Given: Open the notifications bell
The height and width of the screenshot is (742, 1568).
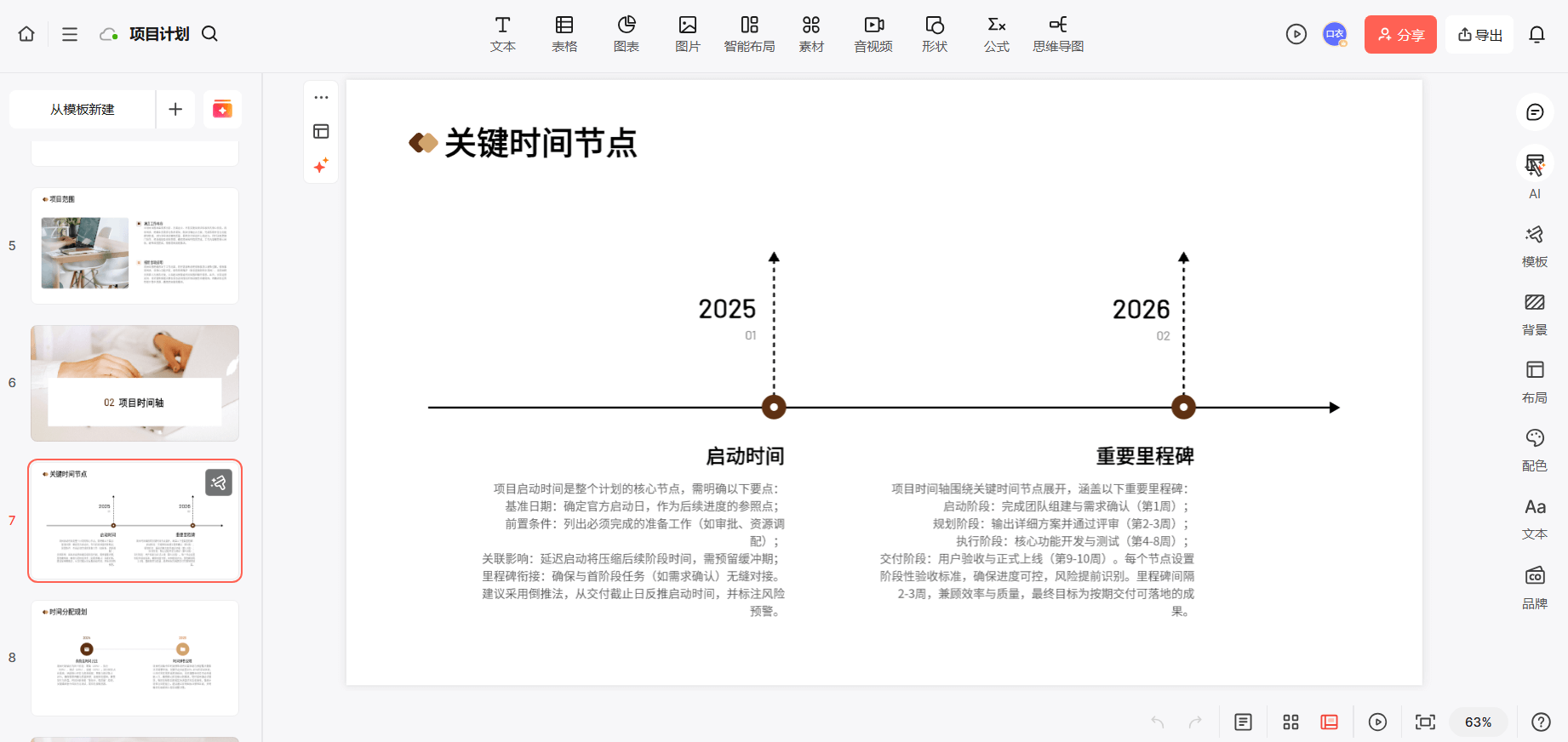Looking at the screenshot, I should [x=1537, y=34].
